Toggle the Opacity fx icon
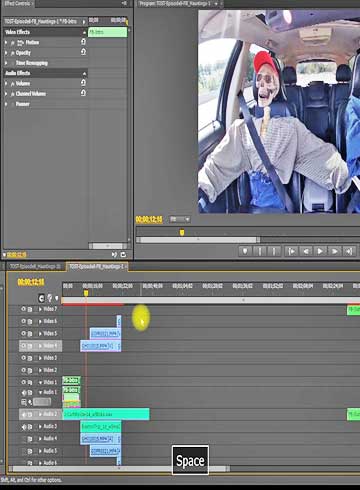Screen dimensions: 360x490 [x=13, y=53]
